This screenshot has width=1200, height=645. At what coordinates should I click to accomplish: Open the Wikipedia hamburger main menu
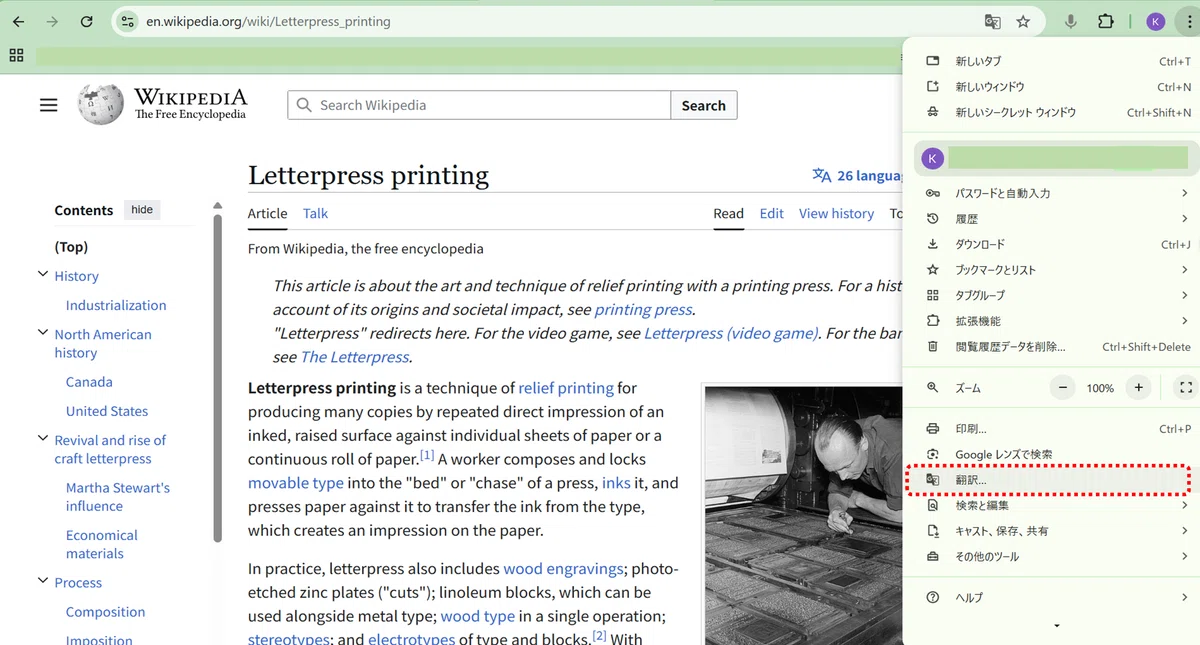pos(48,105)
